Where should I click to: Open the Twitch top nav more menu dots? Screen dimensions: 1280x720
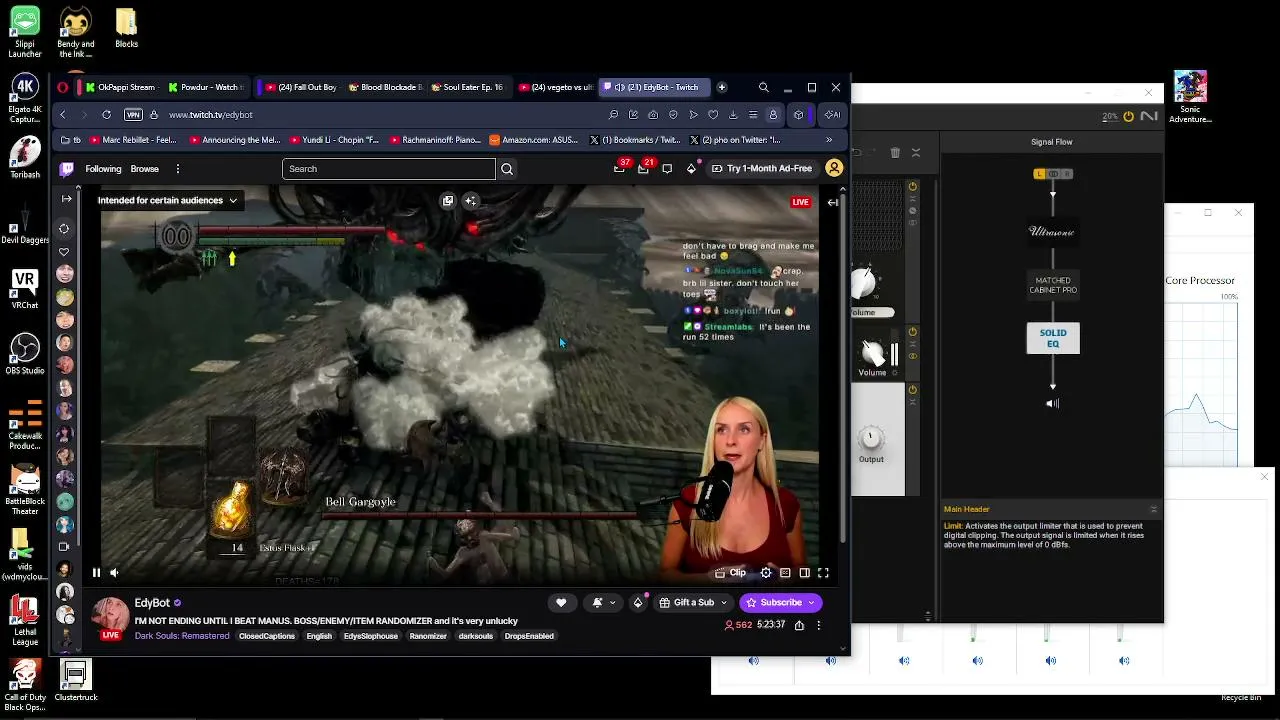[x=177, y=169]
